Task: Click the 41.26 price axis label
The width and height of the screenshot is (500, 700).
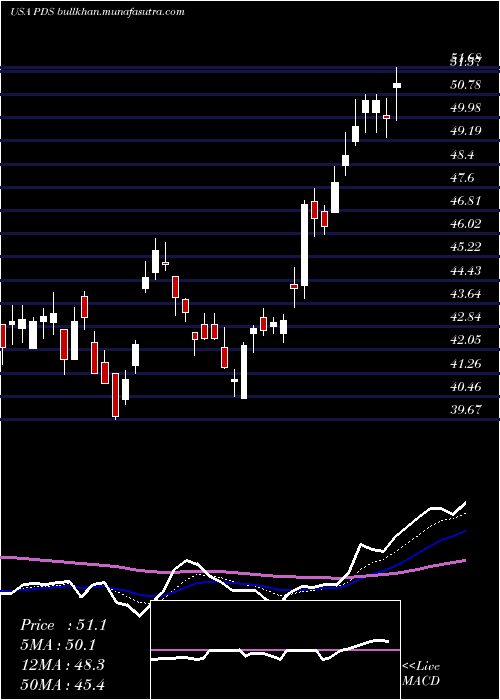Action: [x=466, y=363]
